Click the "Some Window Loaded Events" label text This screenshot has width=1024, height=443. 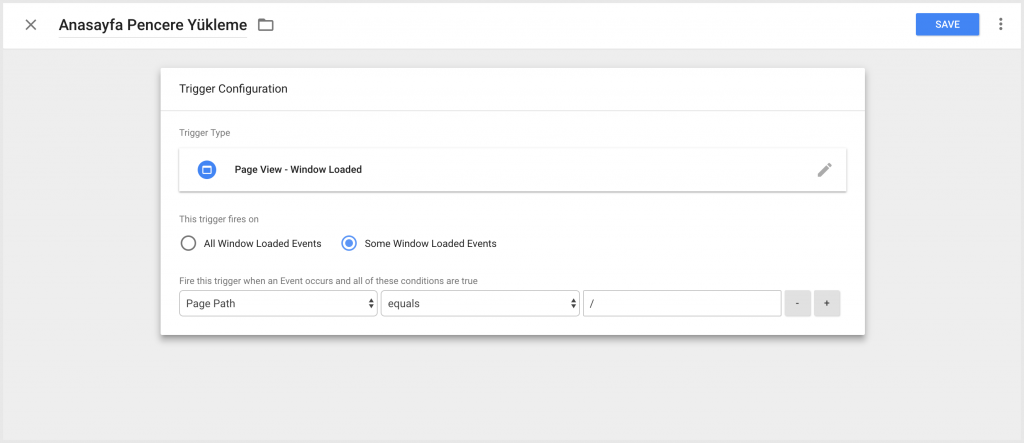coord(430,244)
